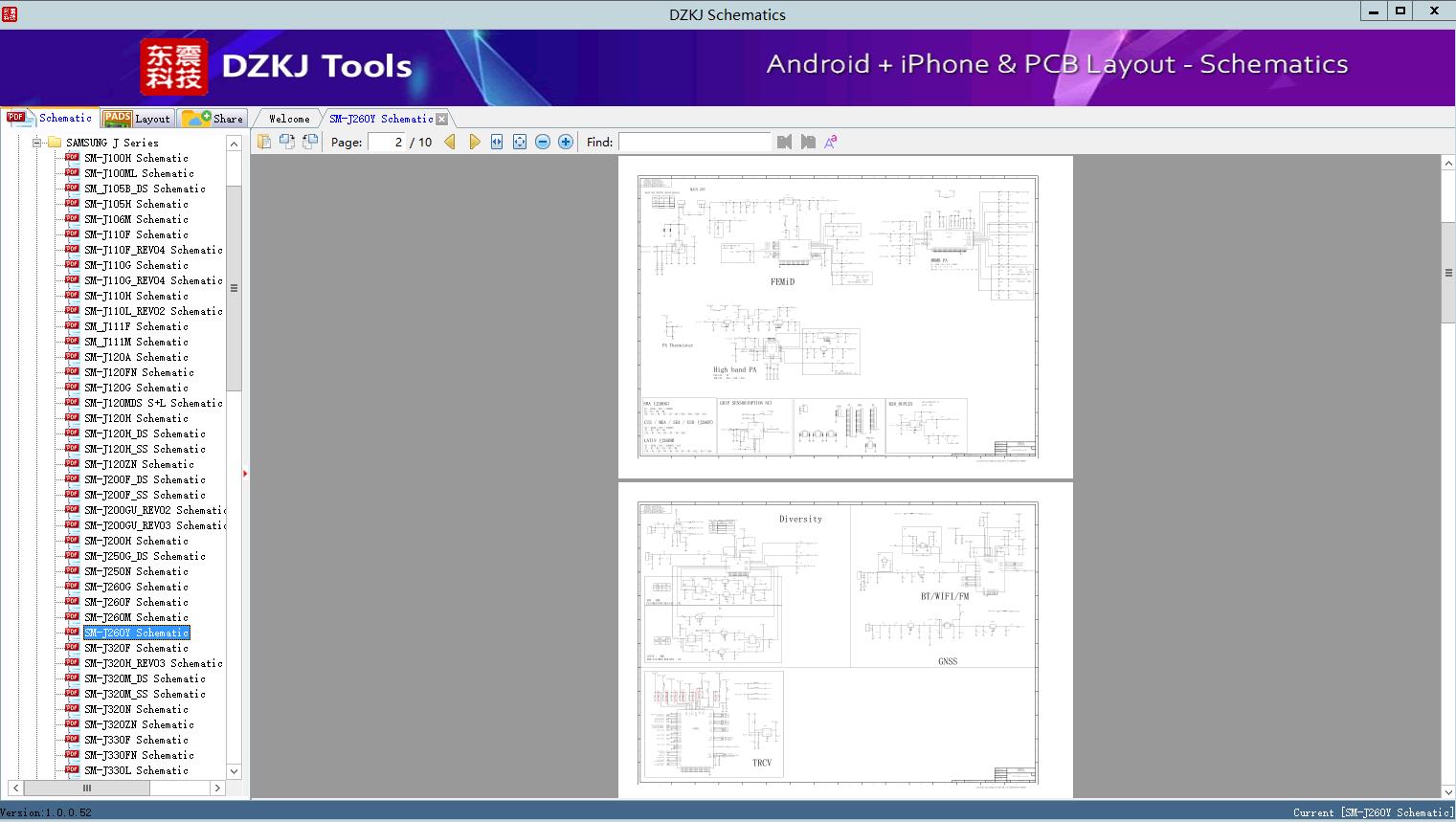The height and width of the screenshot is (822, 1456).
Task: Click the find previous icon
Action: (x=785, y=142)
